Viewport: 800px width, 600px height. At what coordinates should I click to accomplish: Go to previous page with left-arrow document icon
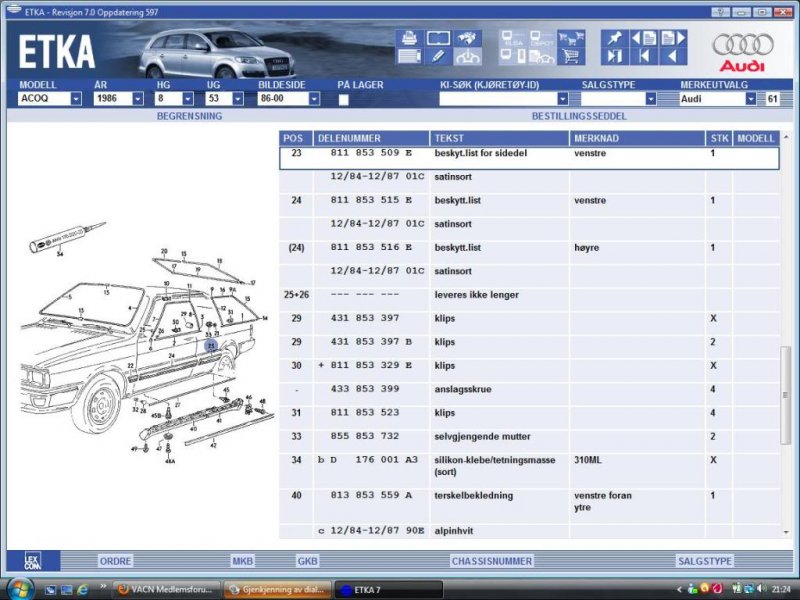pos(643,38)
